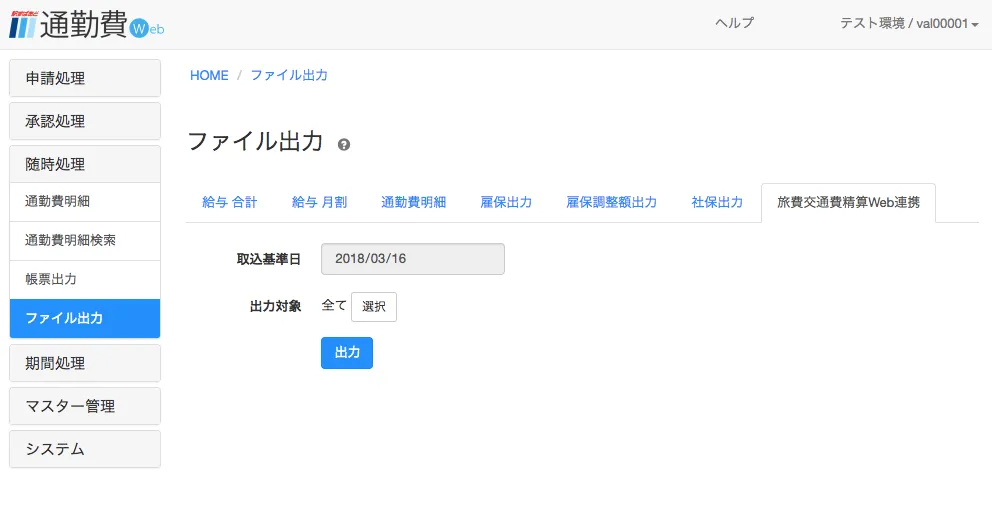This screenshot has height=520, width=992.
Task: Click the blue 出力 button
Action: click(346, 353)
